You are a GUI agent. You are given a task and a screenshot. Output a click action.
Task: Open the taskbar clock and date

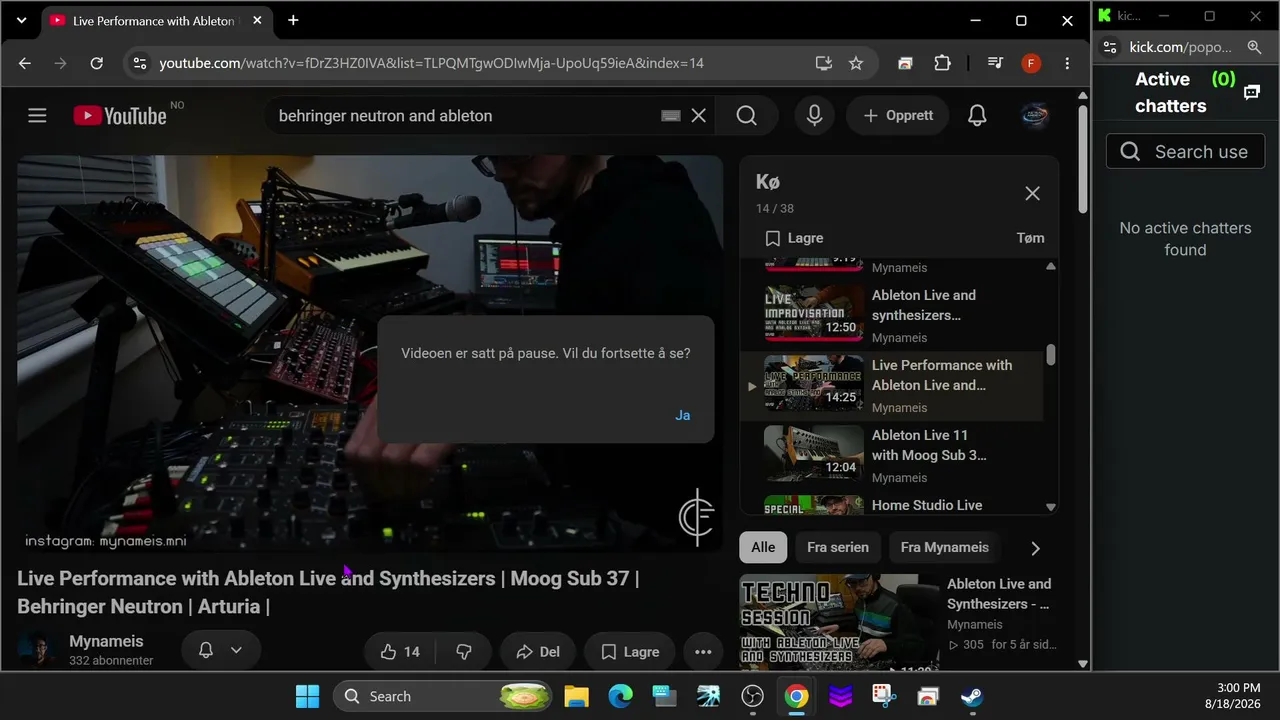pyautogui.click(x=1232, y=696)
